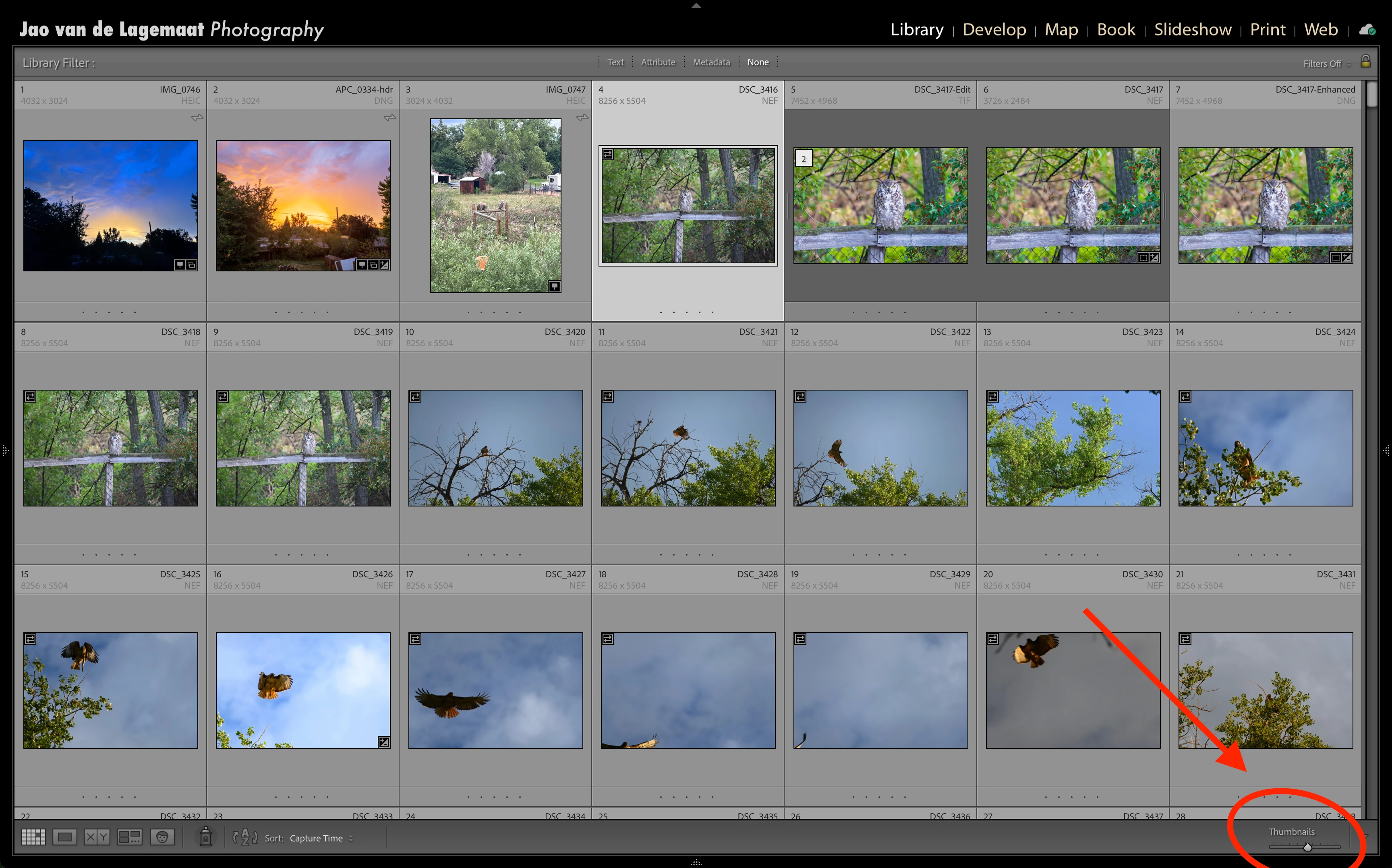This screenshot has height=868, width=1392.
Task: Select the DSC_3427 hawk thumbnail
Action: point(495,690)
